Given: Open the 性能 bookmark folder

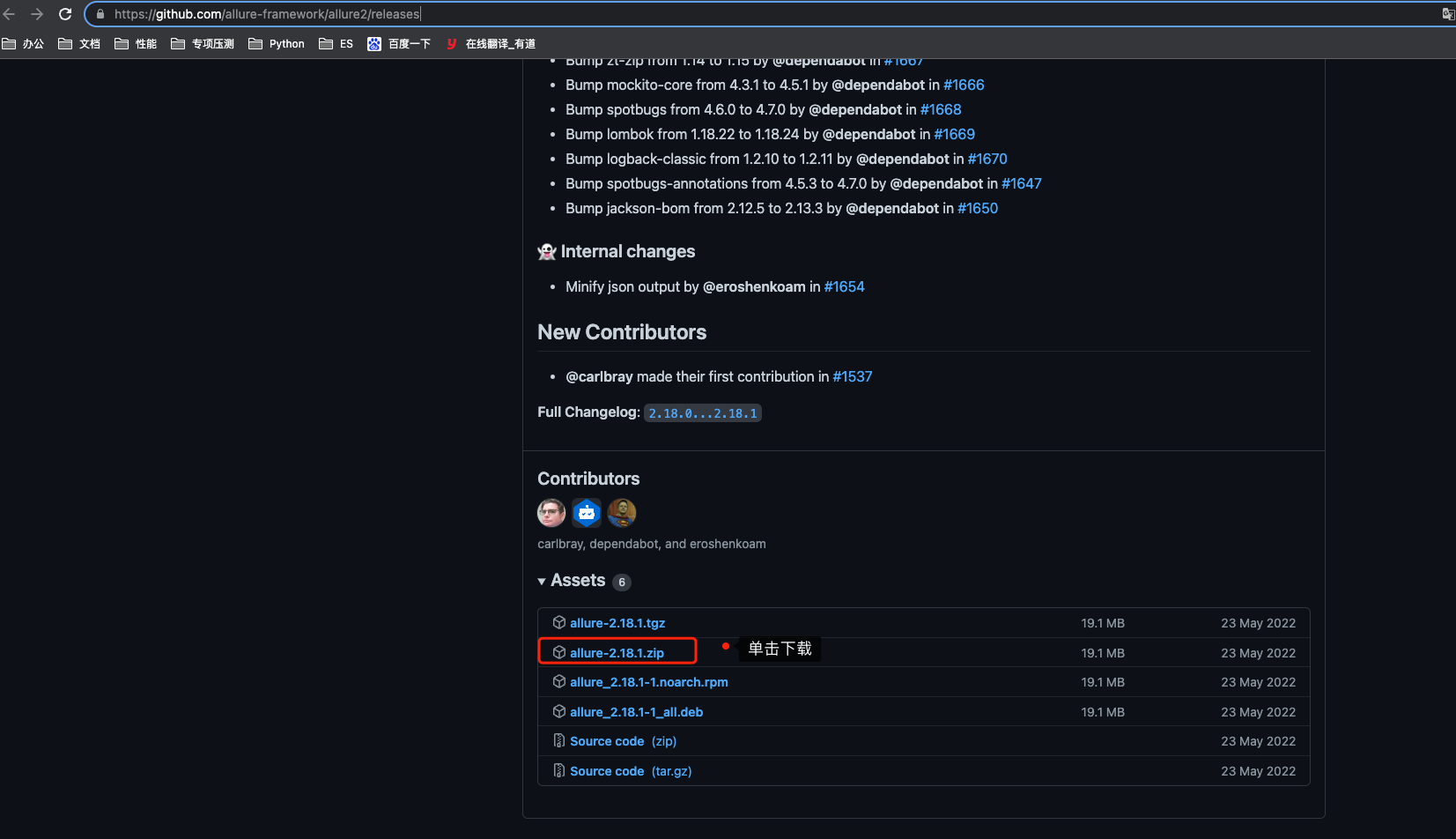Looking at the screenshot, I should pyautogui.click(x=136, y=44).
